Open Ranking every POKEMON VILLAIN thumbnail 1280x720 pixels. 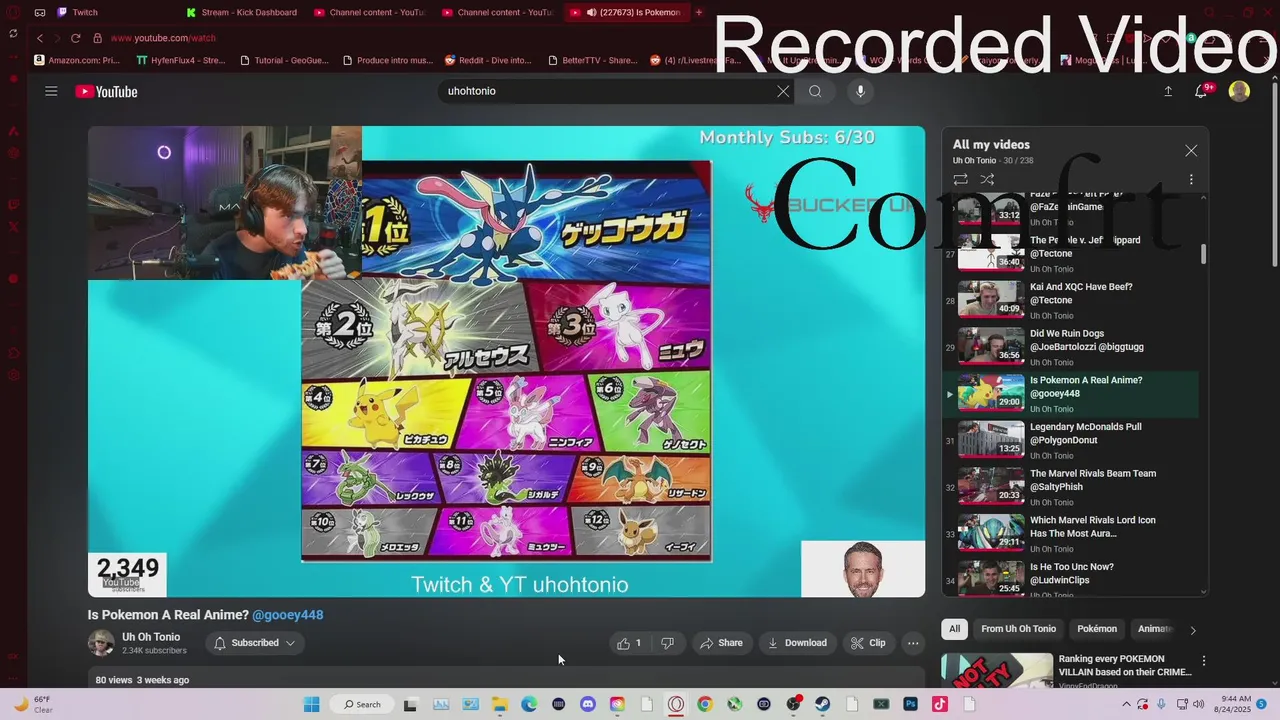(x=997, y=670)
